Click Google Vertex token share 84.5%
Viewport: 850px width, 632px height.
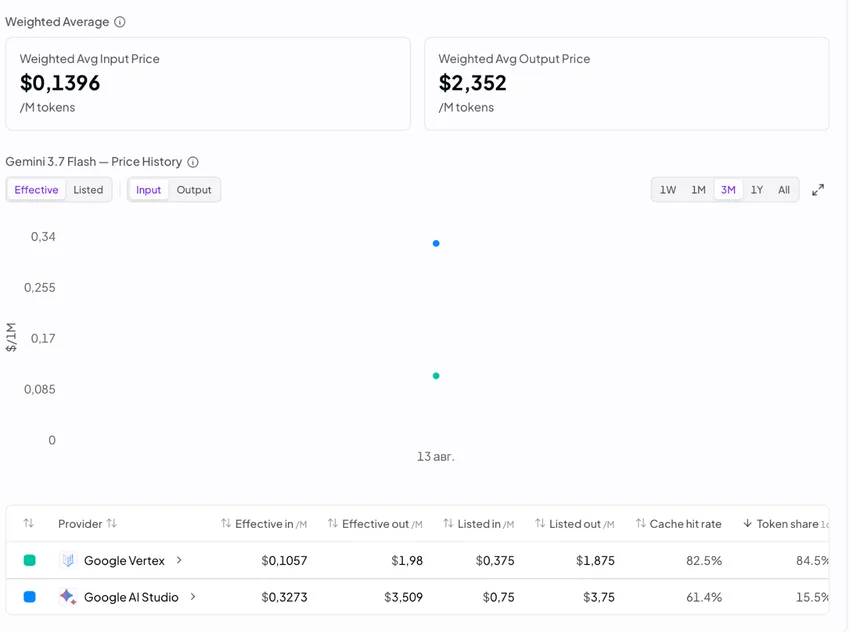tap(813, 560)
